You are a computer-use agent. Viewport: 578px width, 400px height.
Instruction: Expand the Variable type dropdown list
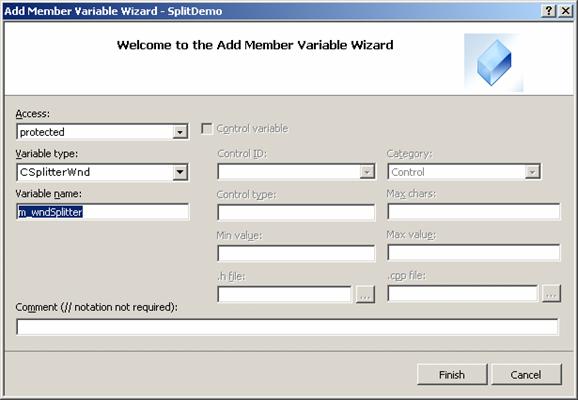pos(180,172)
